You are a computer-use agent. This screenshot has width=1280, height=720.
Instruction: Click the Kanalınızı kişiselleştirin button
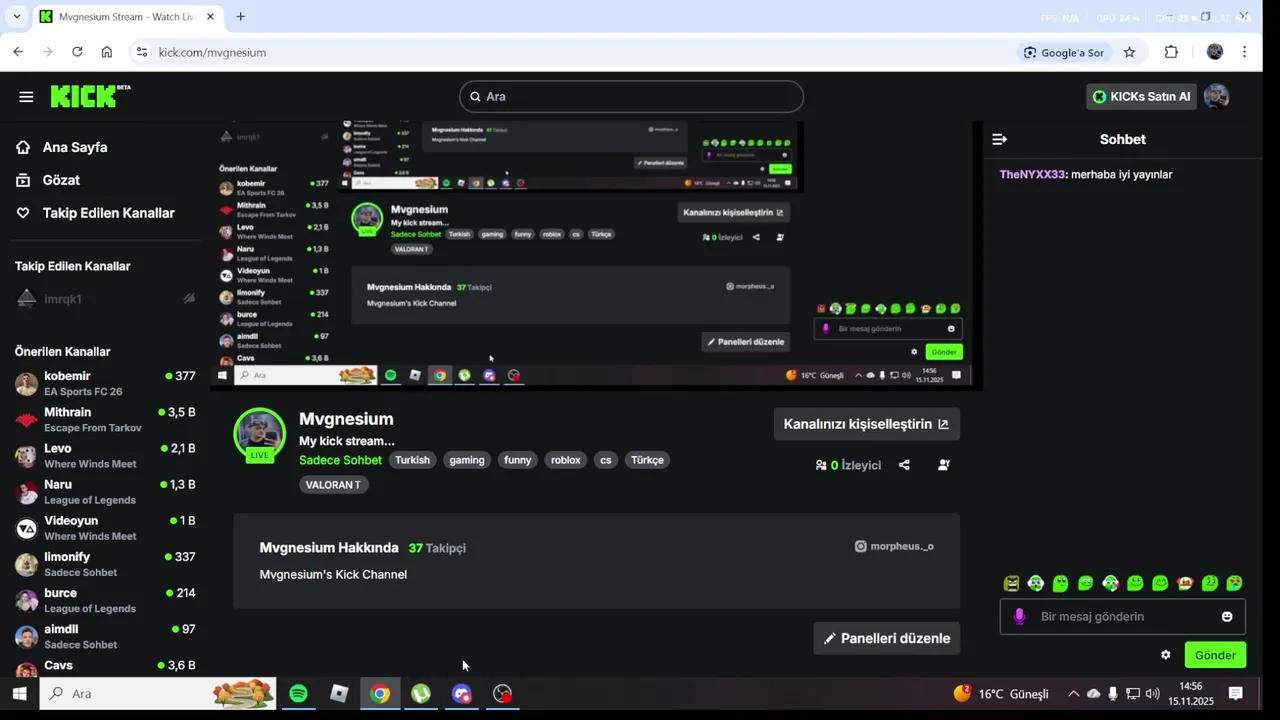point(866,424)
